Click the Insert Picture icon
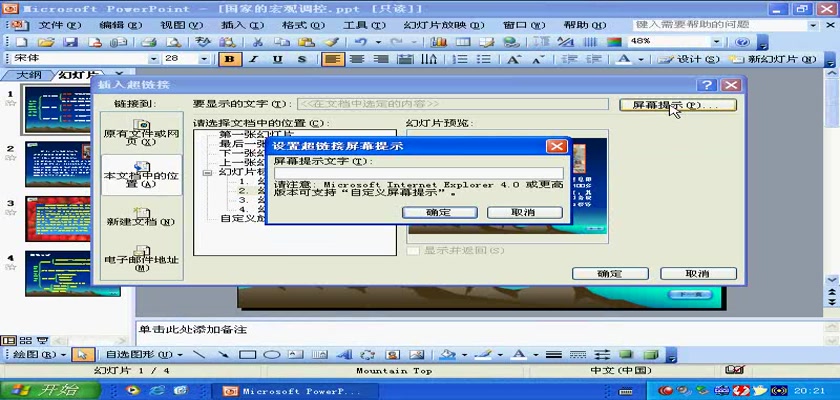Viewport: 840px width, 400px height. coord(417,354)
